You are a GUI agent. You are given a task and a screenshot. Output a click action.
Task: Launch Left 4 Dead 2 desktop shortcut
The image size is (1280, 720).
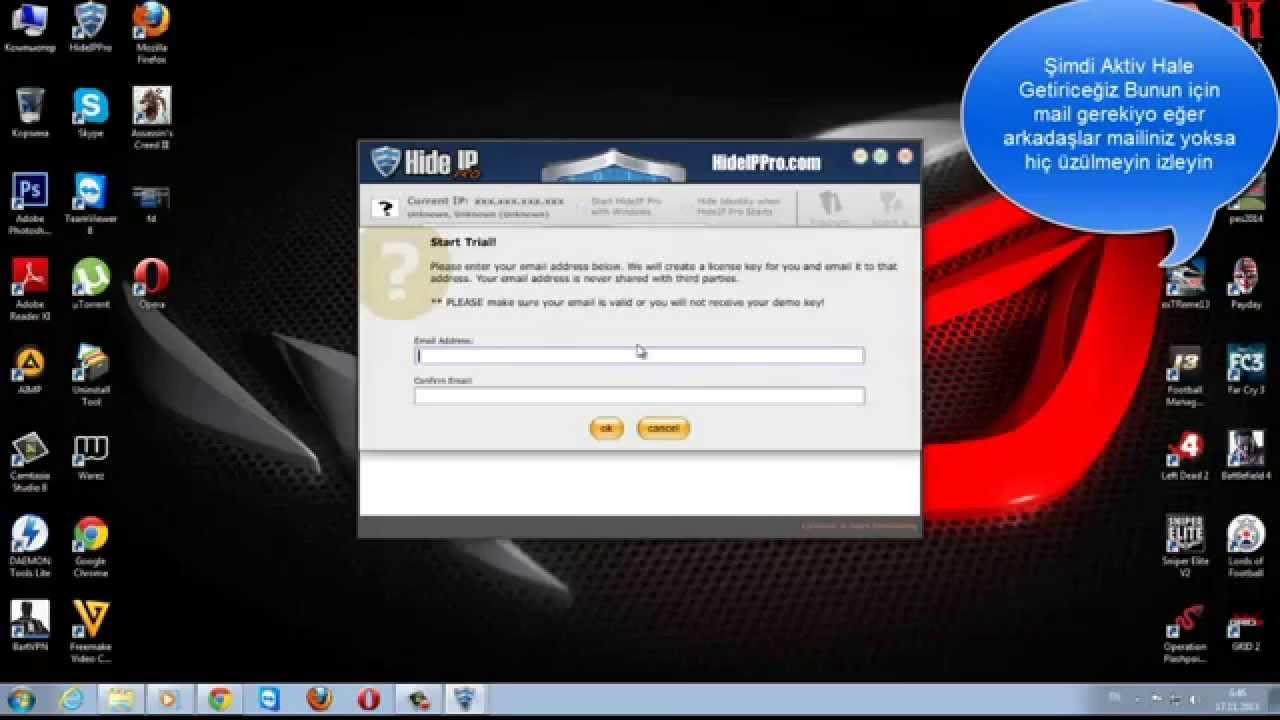point(1184,456)
